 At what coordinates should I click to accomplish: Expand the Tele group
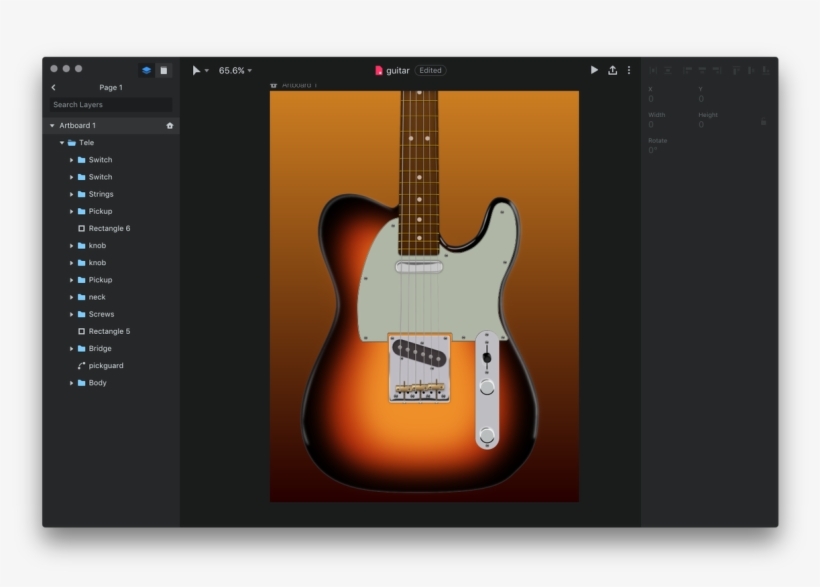click(61, 142)
